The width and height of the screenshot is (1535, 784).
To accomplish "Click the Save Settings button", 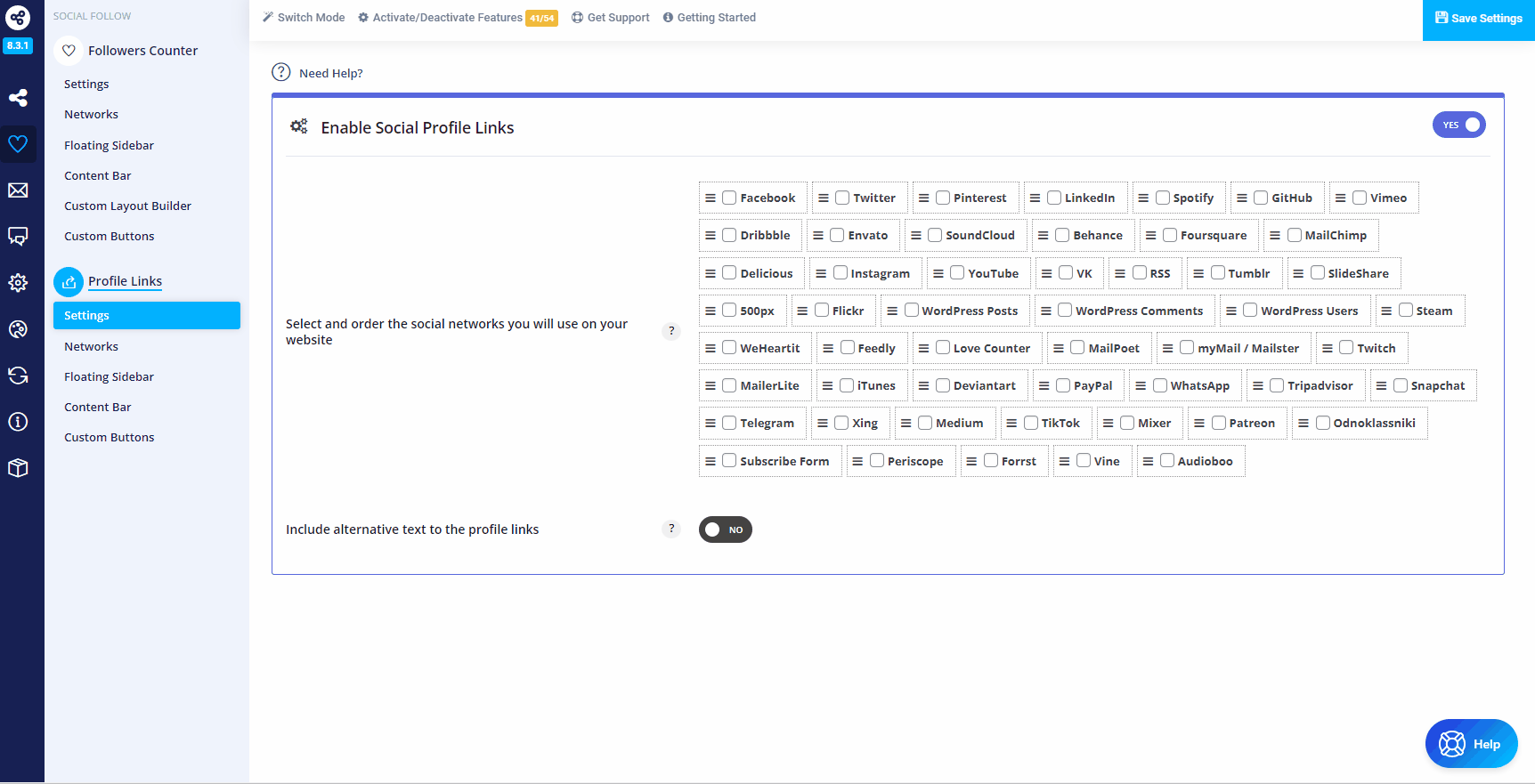I will tap(1478, 19).
